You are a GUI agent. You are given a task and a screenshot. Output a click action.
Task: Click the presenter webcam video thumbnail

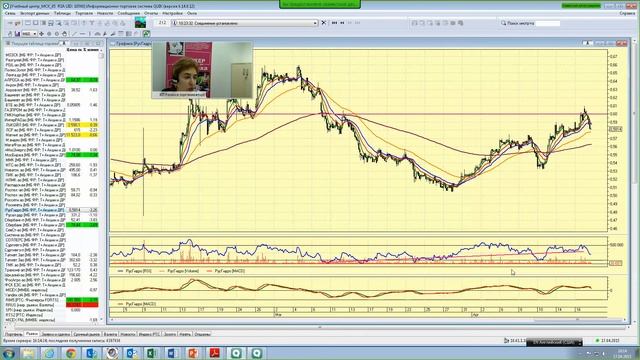(x=202, y=70)
